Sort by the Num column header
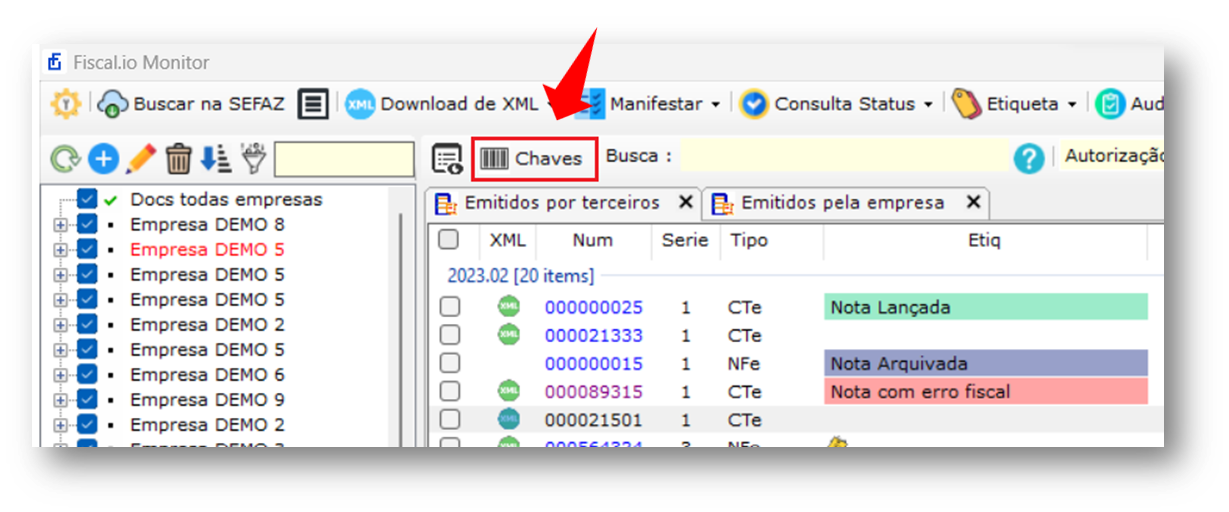Viewport: 1229px width, 512px height. [x=593, y=240]
